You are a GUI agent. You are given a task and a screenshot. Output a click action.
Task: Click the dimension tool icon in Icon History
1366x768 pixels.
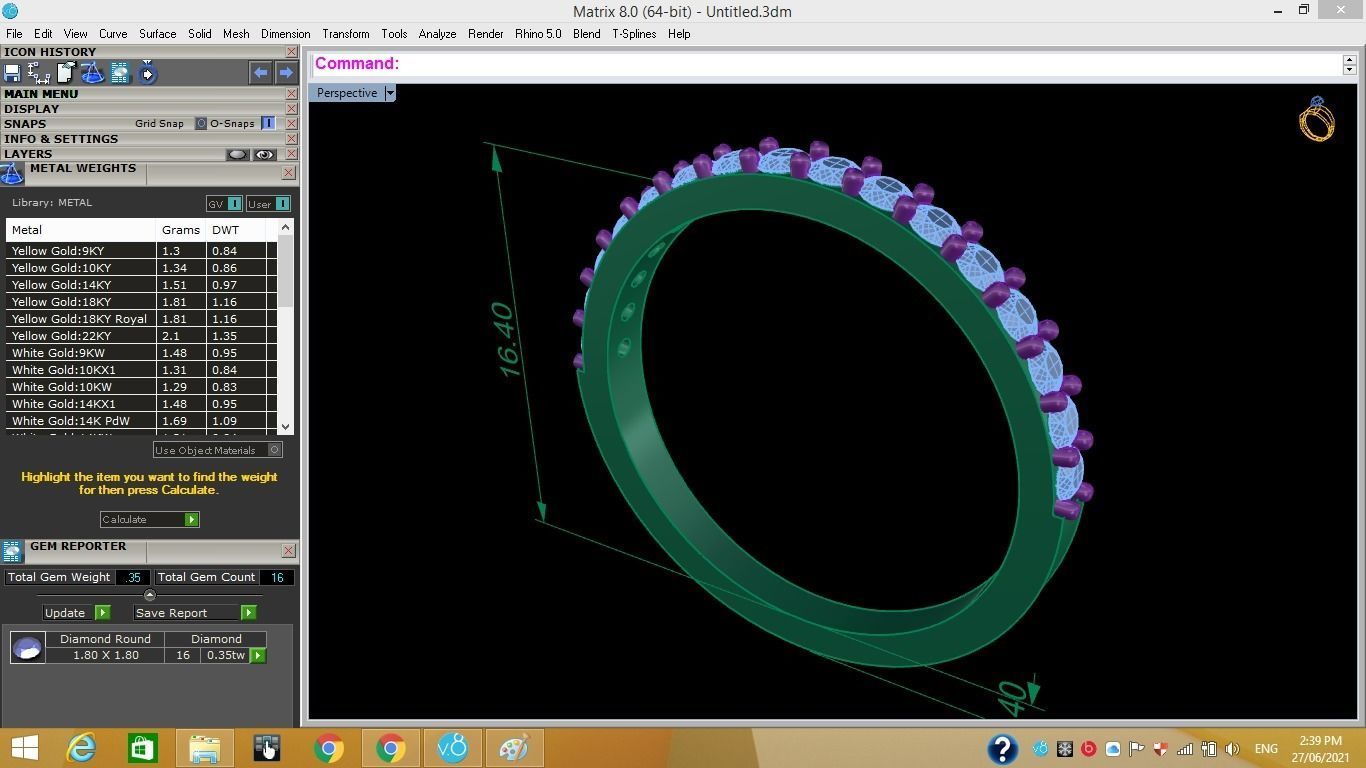(x=39, y=72)
